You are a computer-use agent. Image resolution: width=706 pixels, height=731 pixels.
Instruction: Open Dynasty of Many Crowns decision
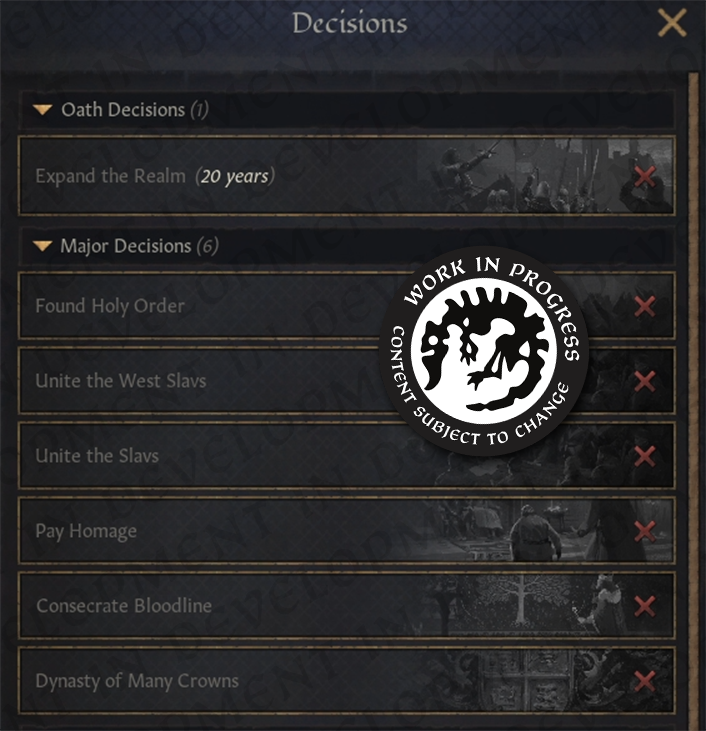(137, 681)
